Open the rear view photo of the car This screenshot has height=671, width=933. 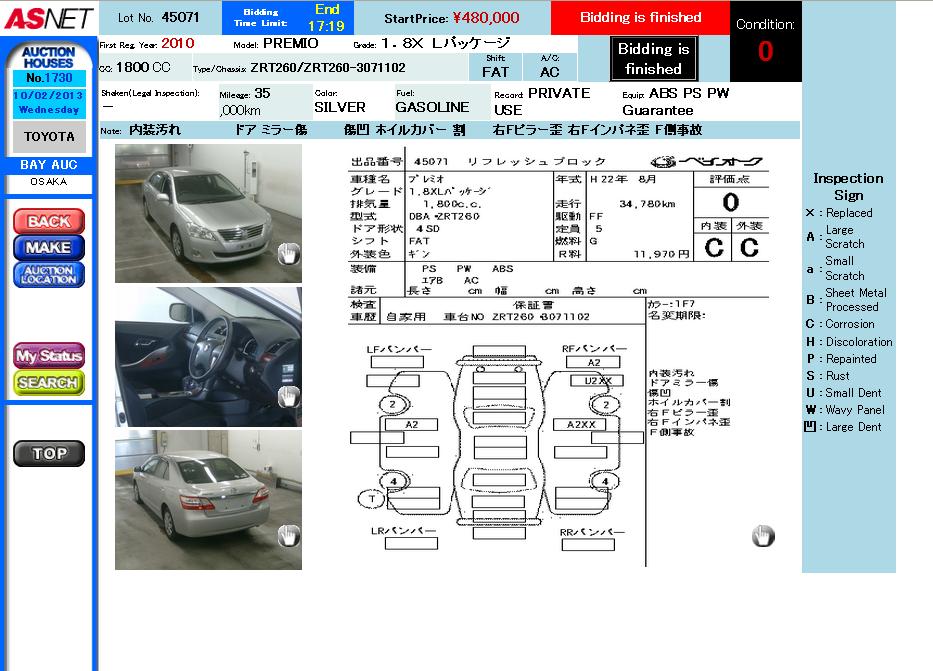pos(208,499)
